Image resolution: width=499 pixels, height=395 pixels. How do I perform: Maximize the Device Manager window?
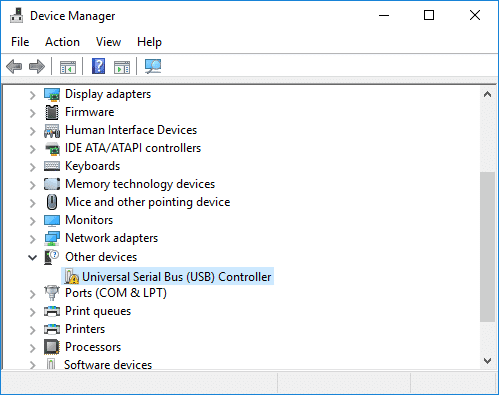[429, 15]
